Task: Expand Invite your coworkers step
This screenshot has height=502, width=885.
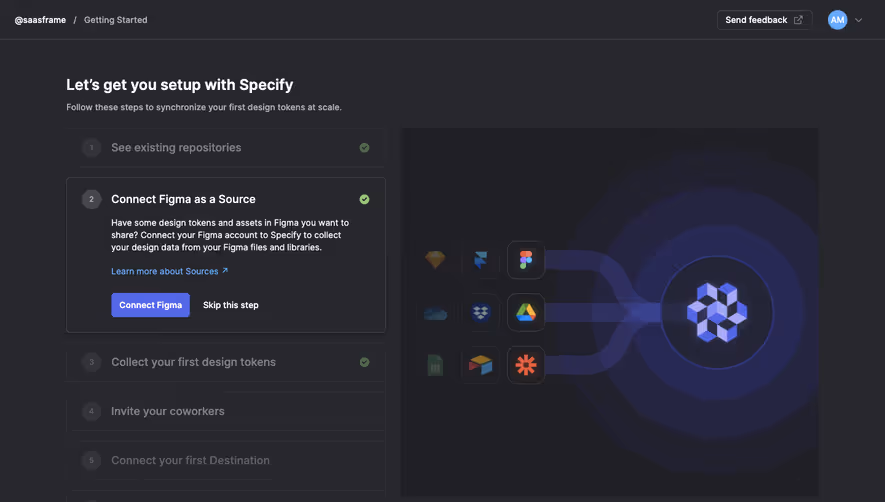Action: 226,411
